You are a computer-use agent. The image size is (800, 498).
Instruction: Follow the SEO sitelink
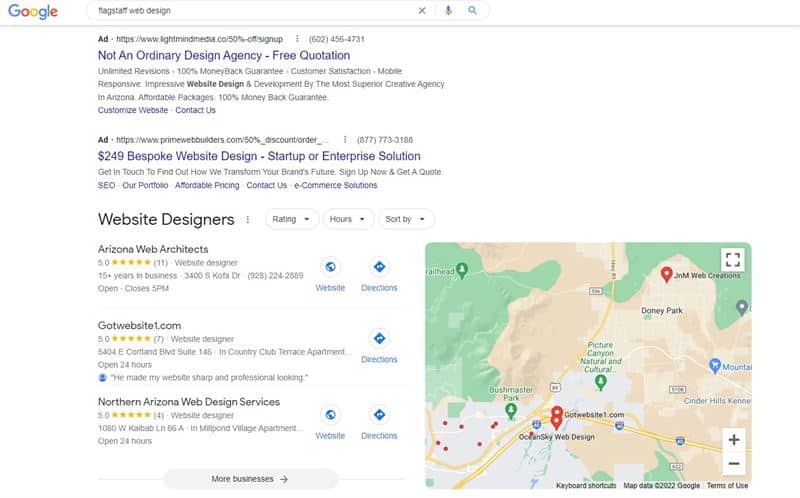coord(107,185)
